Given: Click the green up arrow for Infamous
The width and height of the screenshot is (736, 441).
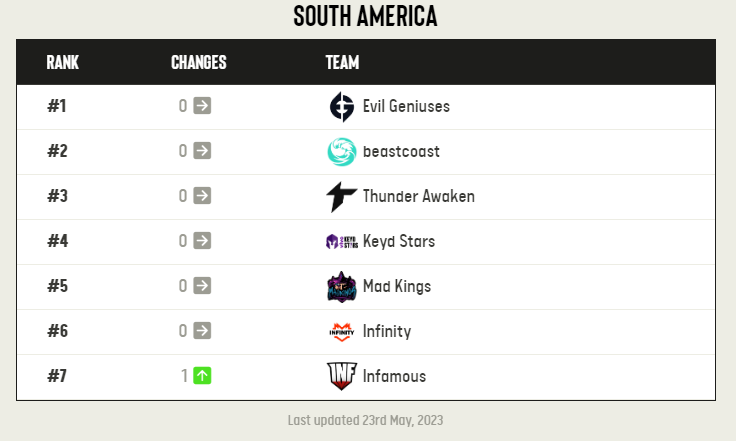Looking at the screenshot, I should [x=202, y=375].
